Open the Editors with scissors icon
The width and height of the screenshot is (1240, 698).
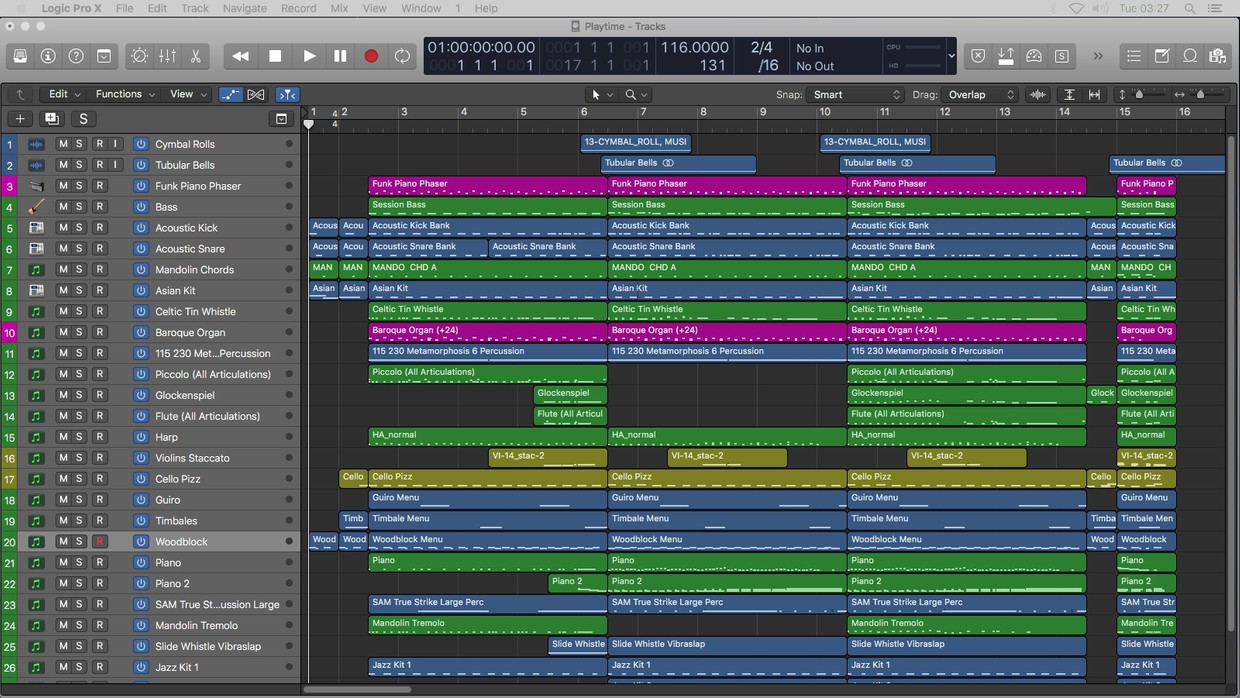[195, 55]
